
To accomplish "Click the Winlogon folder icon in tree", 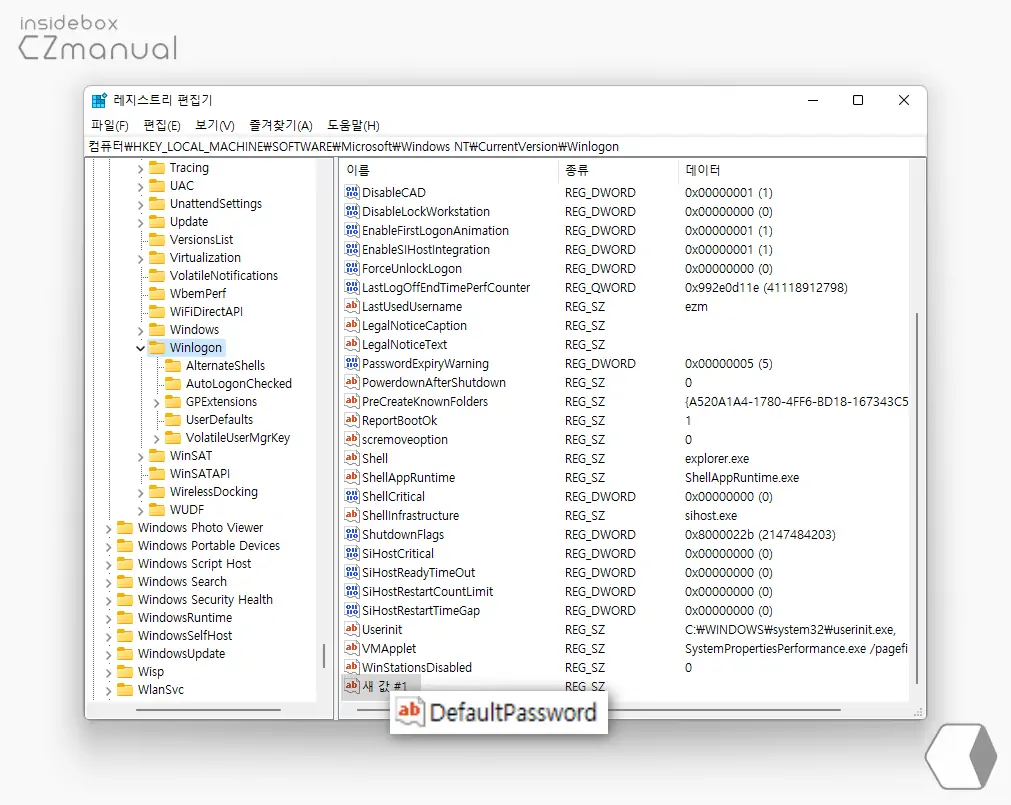I will (157, 348).
